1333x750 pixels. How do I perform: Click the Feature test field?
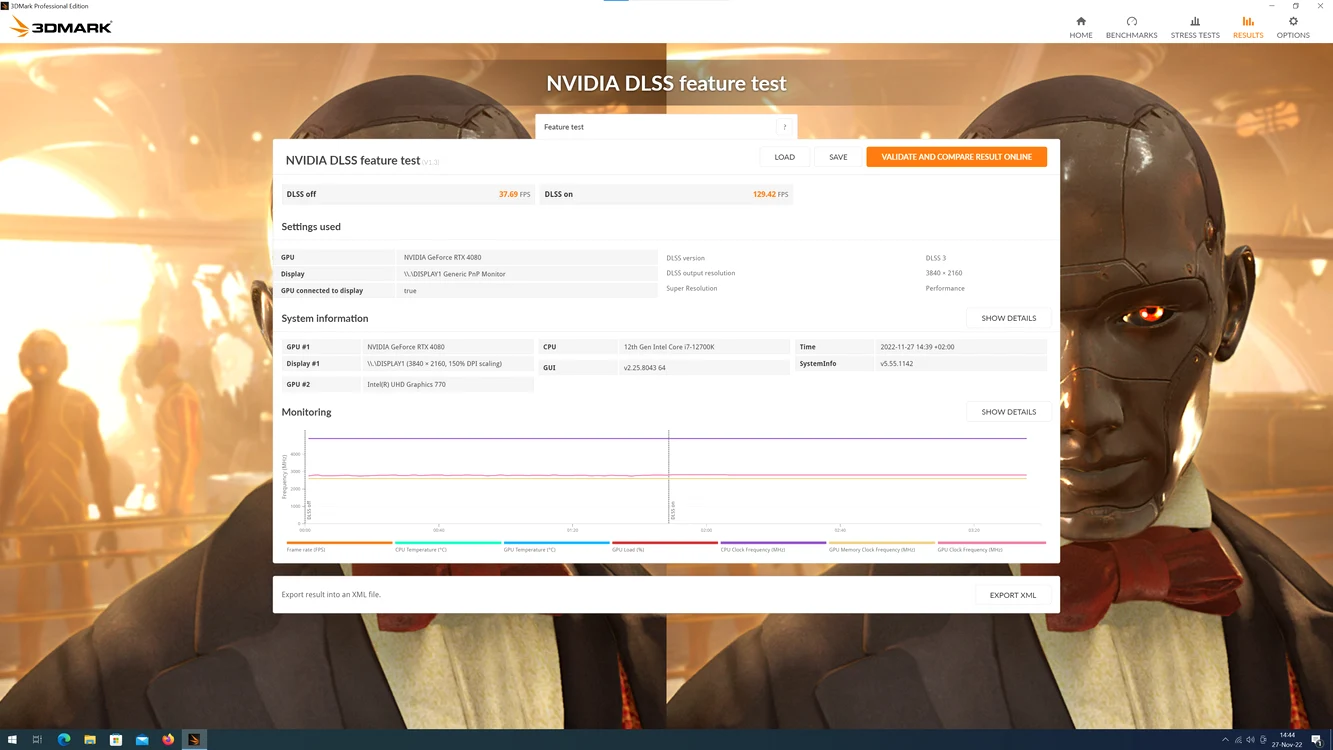(666, 127)
